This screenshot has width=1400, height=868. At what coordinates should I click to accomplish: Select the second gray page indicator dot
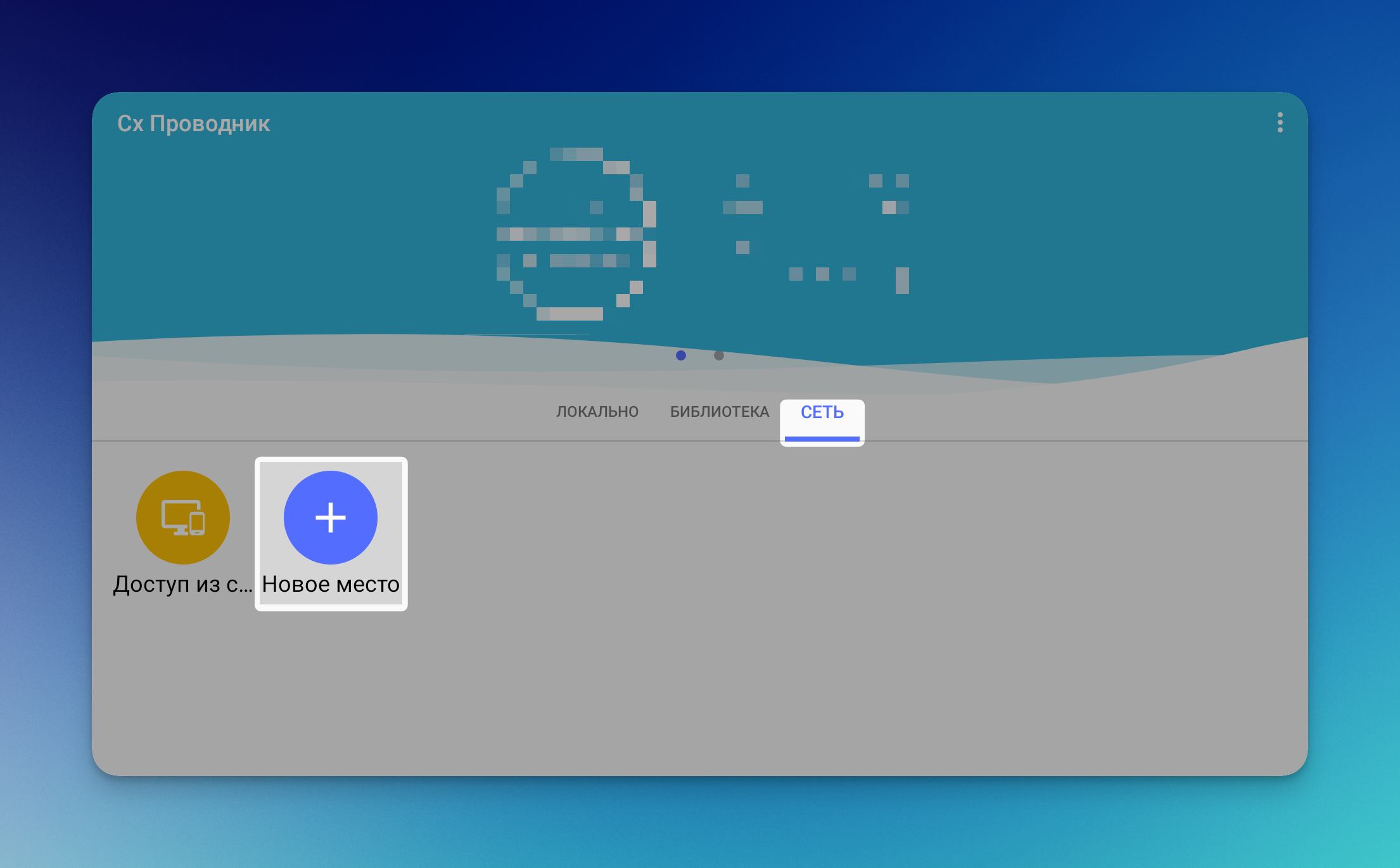click(x=718, y=355)
